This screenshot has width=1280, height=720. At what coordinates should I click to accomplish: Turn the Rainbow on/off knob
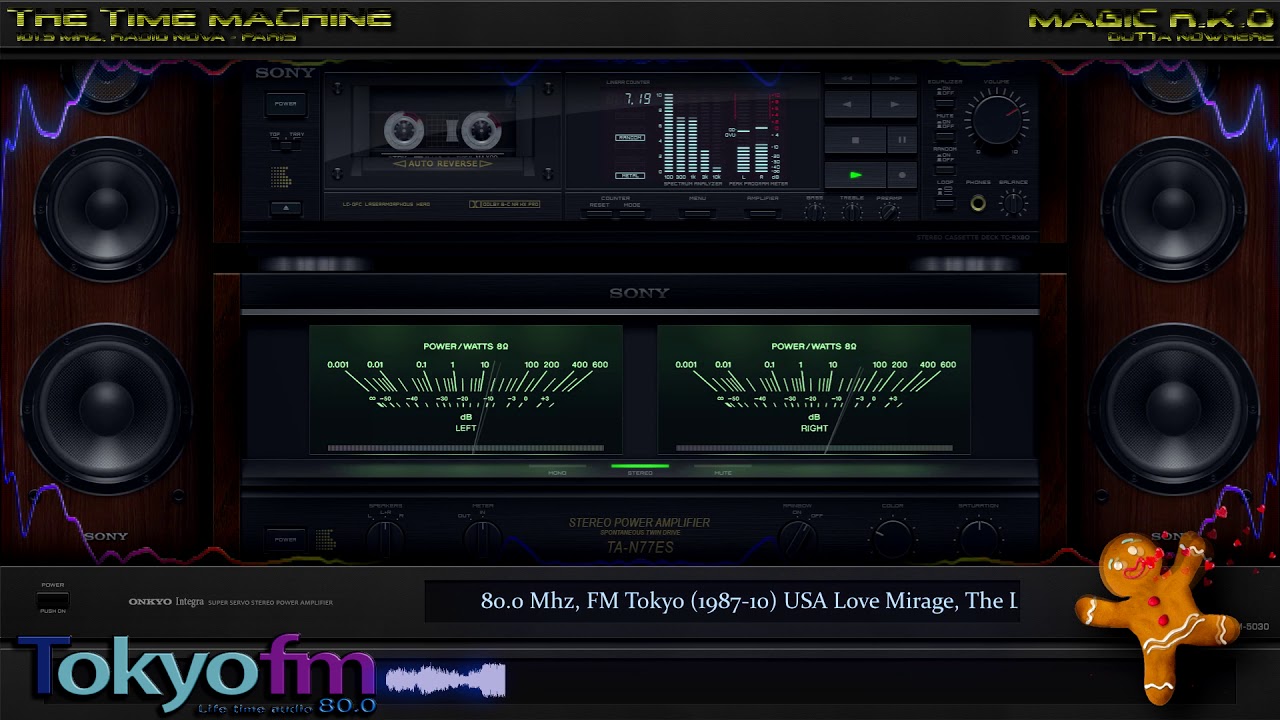(x=797, y=538)
